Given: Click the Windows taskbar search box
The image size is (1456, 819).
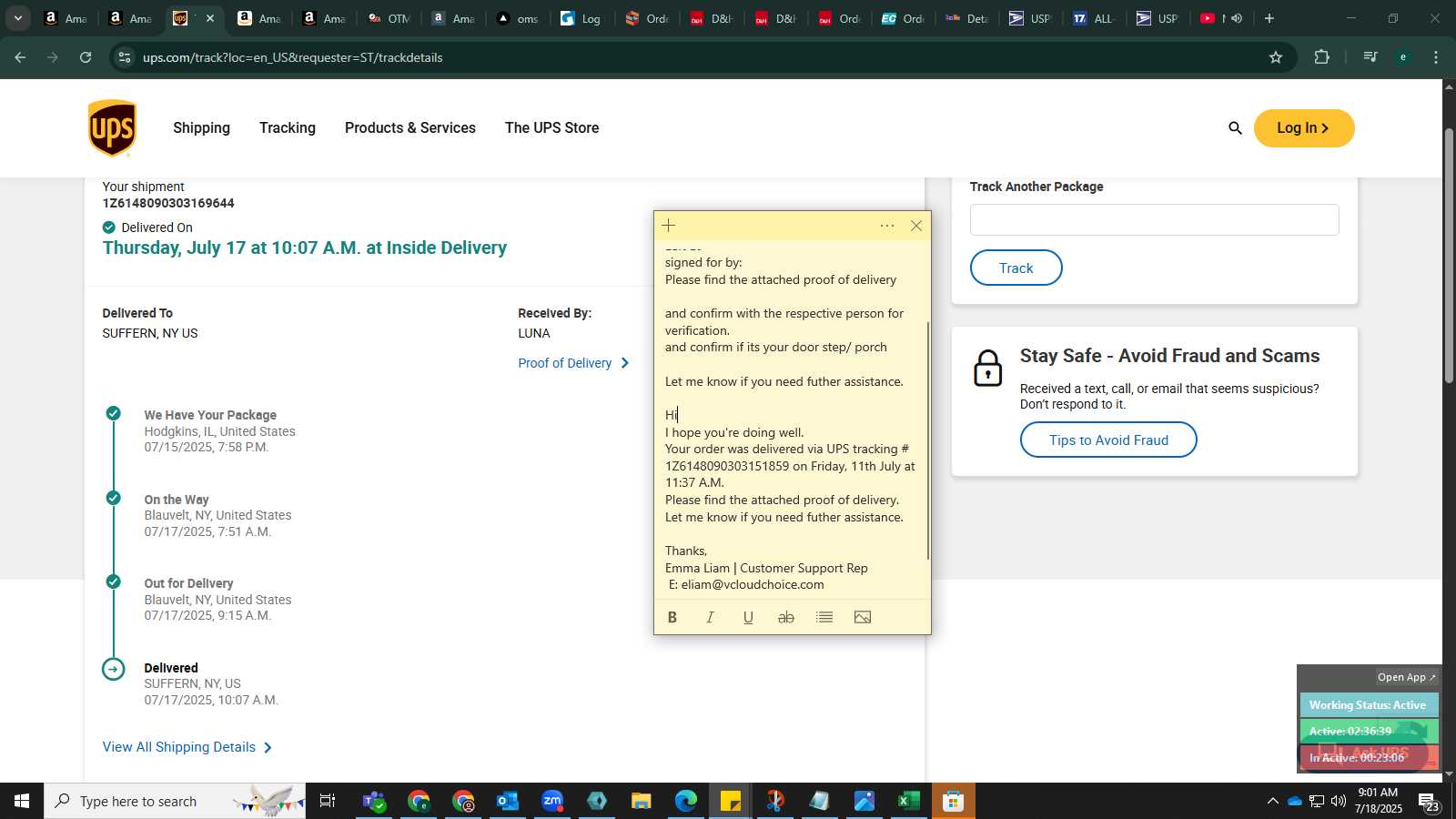Looking at the screenshot, I should point(175,801).
